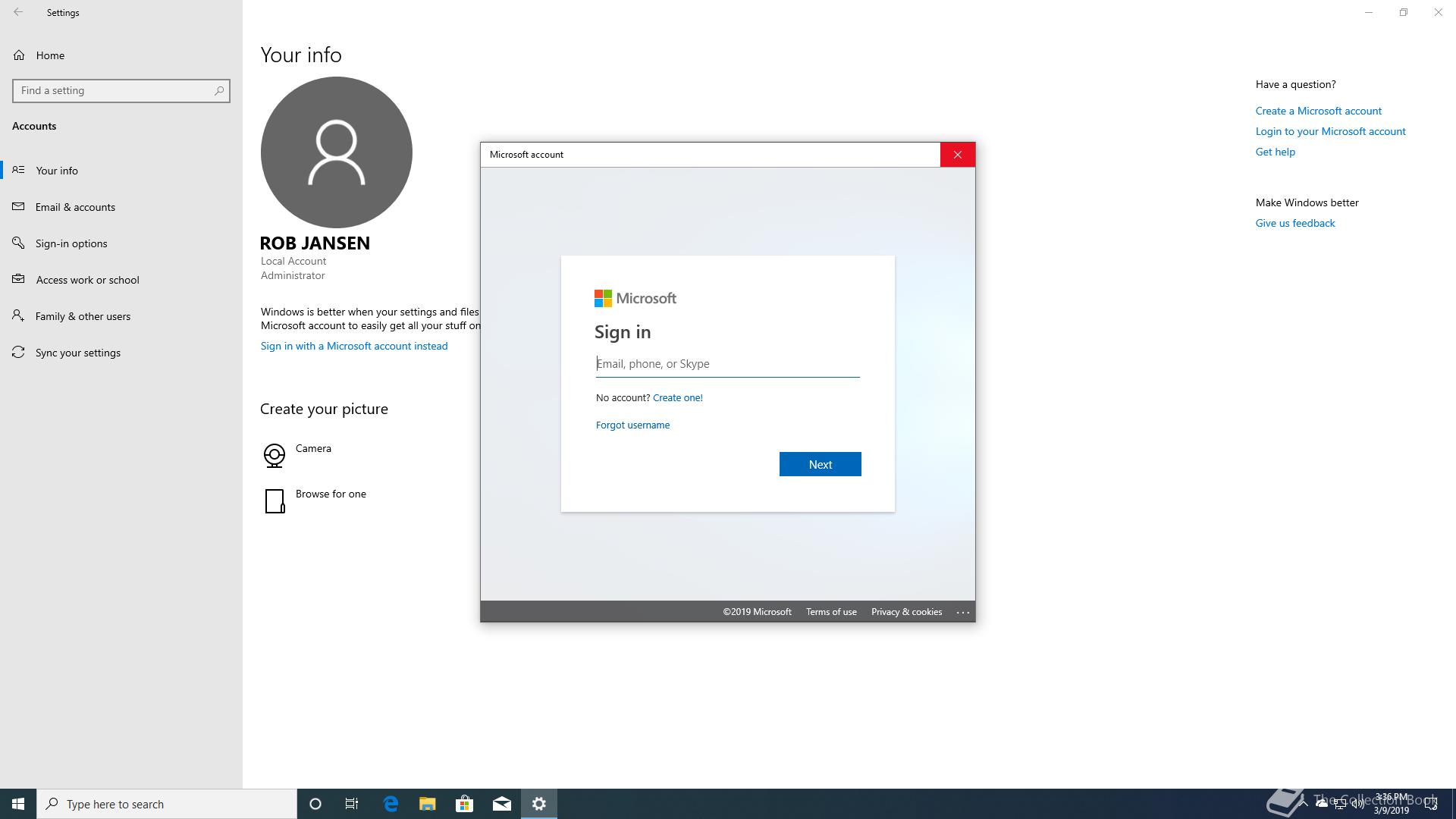The image size is (1456, 819).
Task: Click the Camera icon under Create your picture
Action: 274,455
